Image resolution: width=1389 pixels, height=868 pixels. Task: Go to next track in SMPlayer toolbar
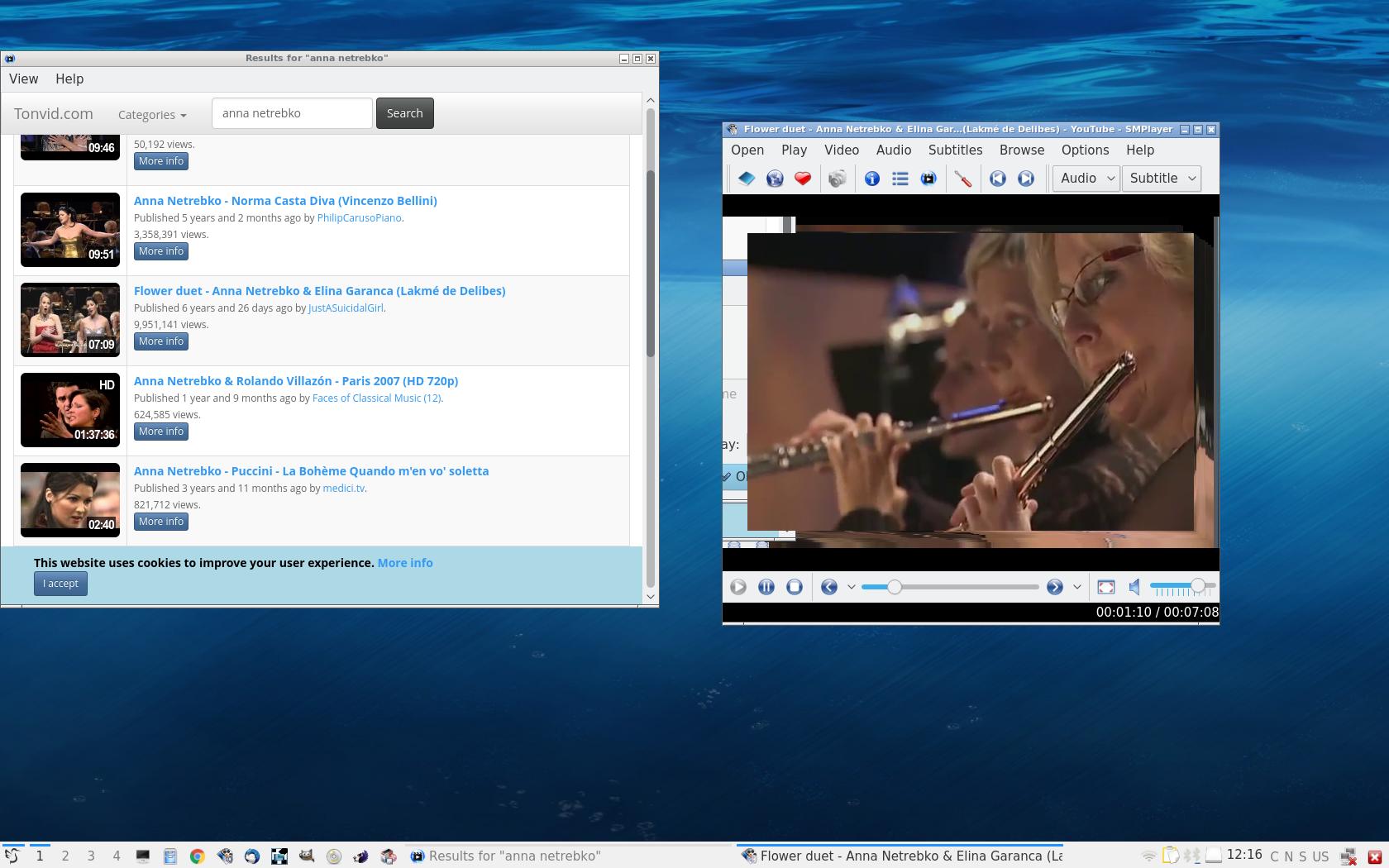(x=1026, y=179)
